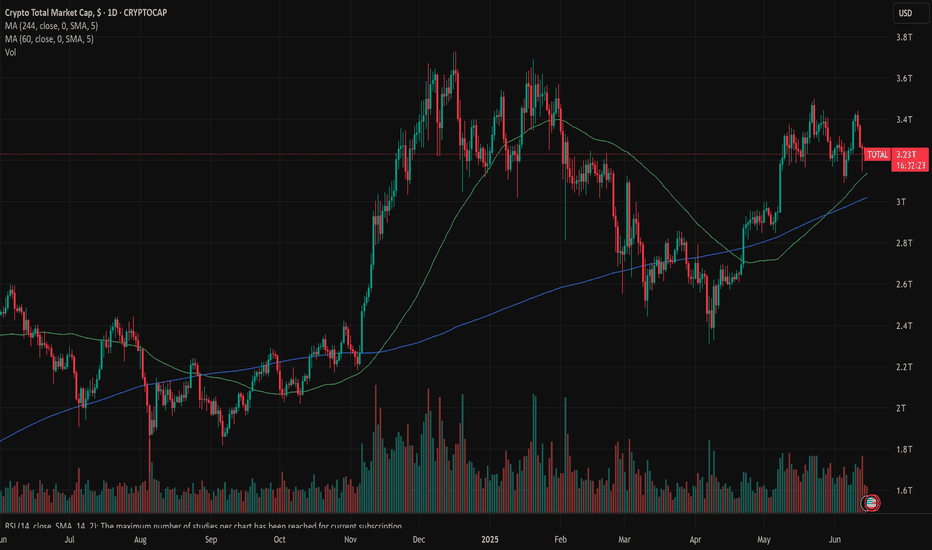This screenshot has height=550, width=932.
Task: Click the Nov label on time axis
Action: [x=350, y=540]
